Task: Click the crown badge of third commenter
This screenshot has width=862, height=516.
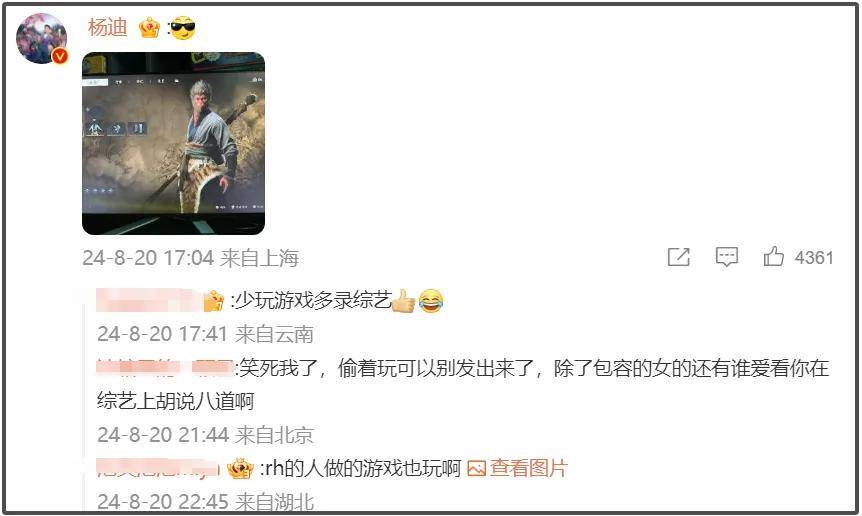Action: 240,469
